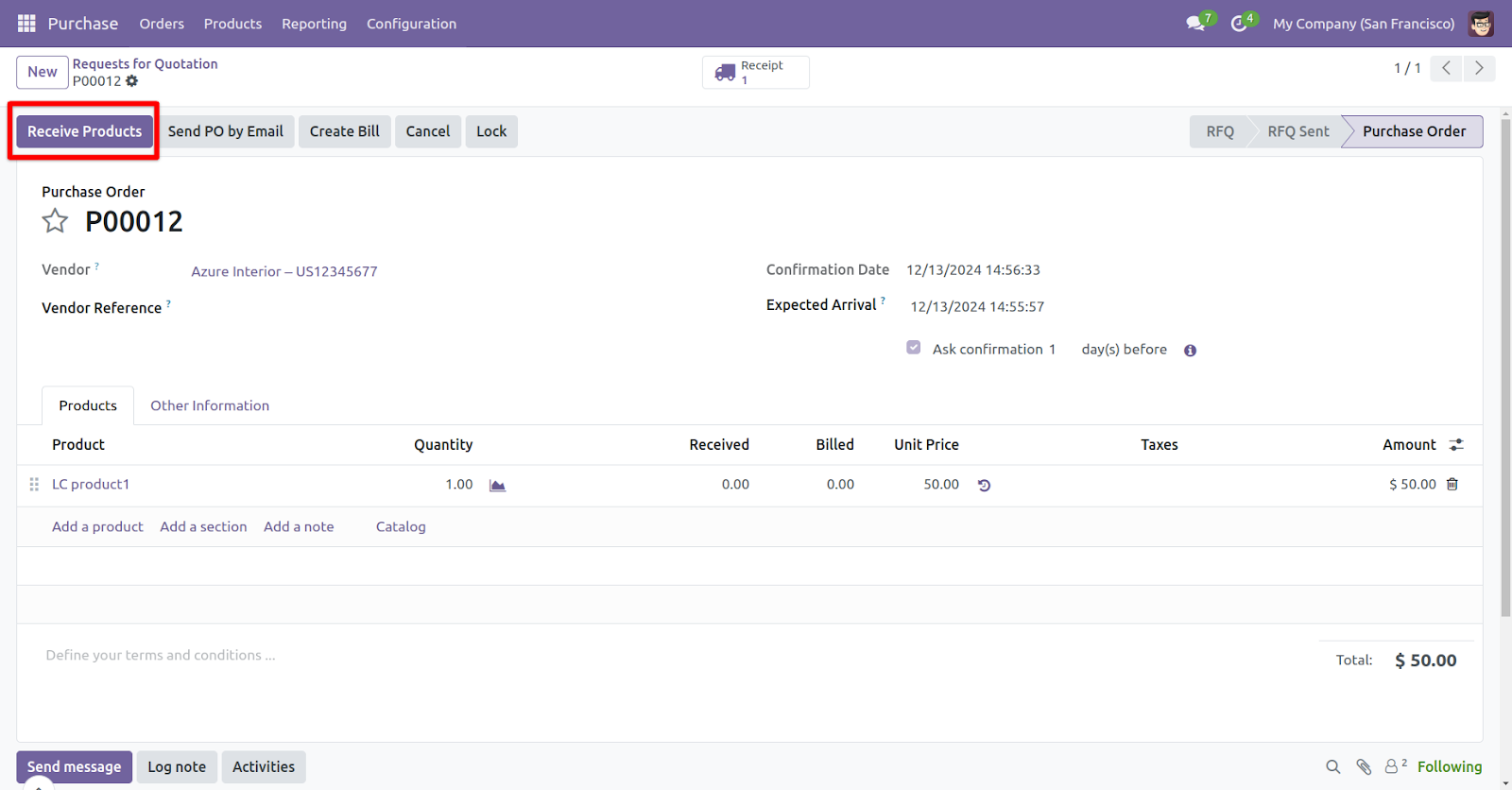
Task: Click the Create Bill button
Action: pyautogui.click(x=345, y=131)
